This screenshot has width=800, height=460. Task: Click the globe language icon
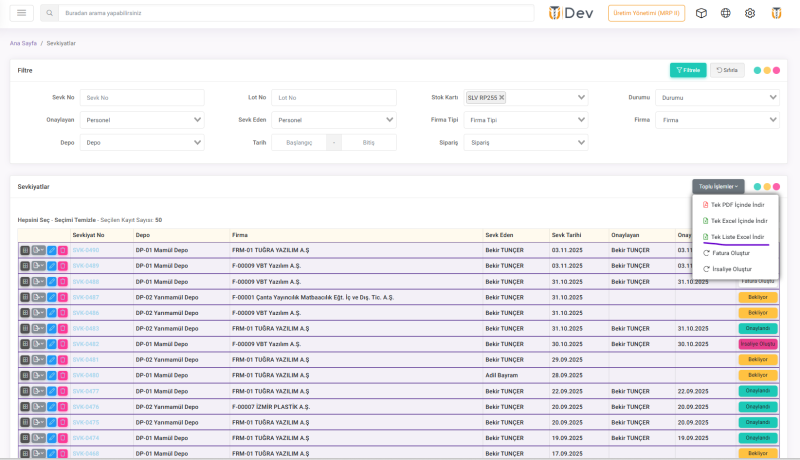point(726,13)
